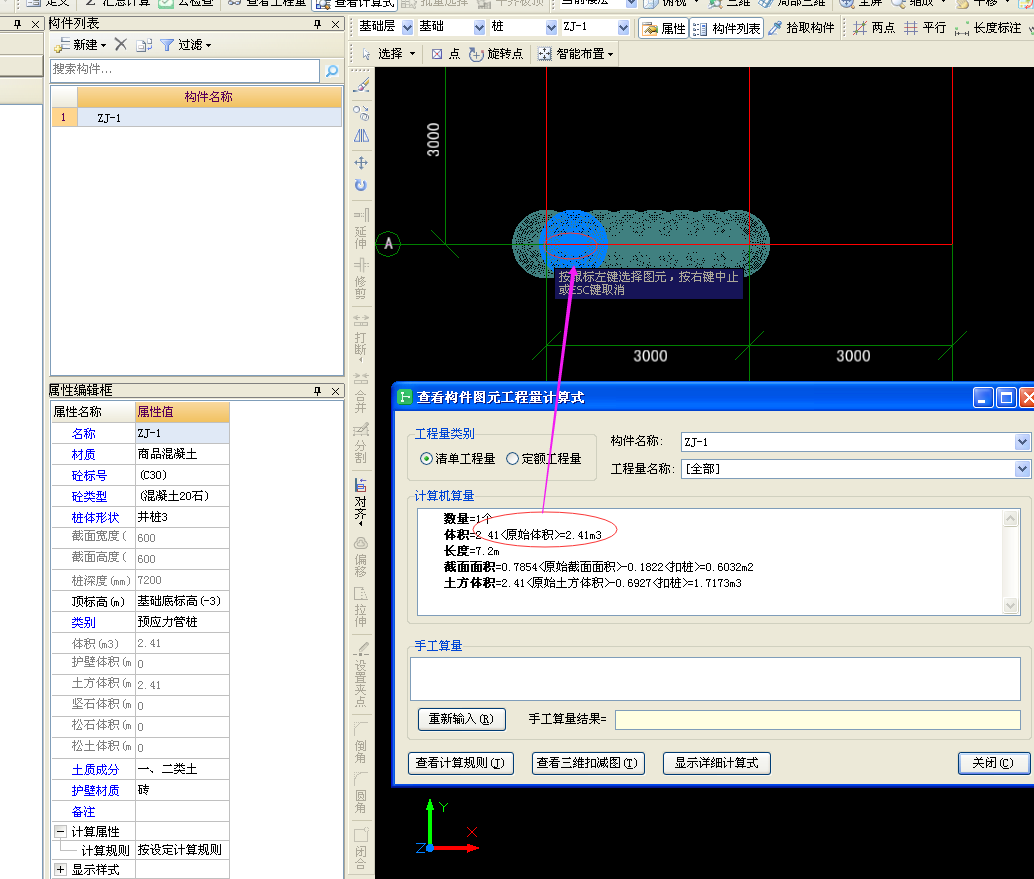The height and width of the screenshot is (879, 1034).
Task: Click the move arrows icon in vertical toolbar
Action: (361, 163)
